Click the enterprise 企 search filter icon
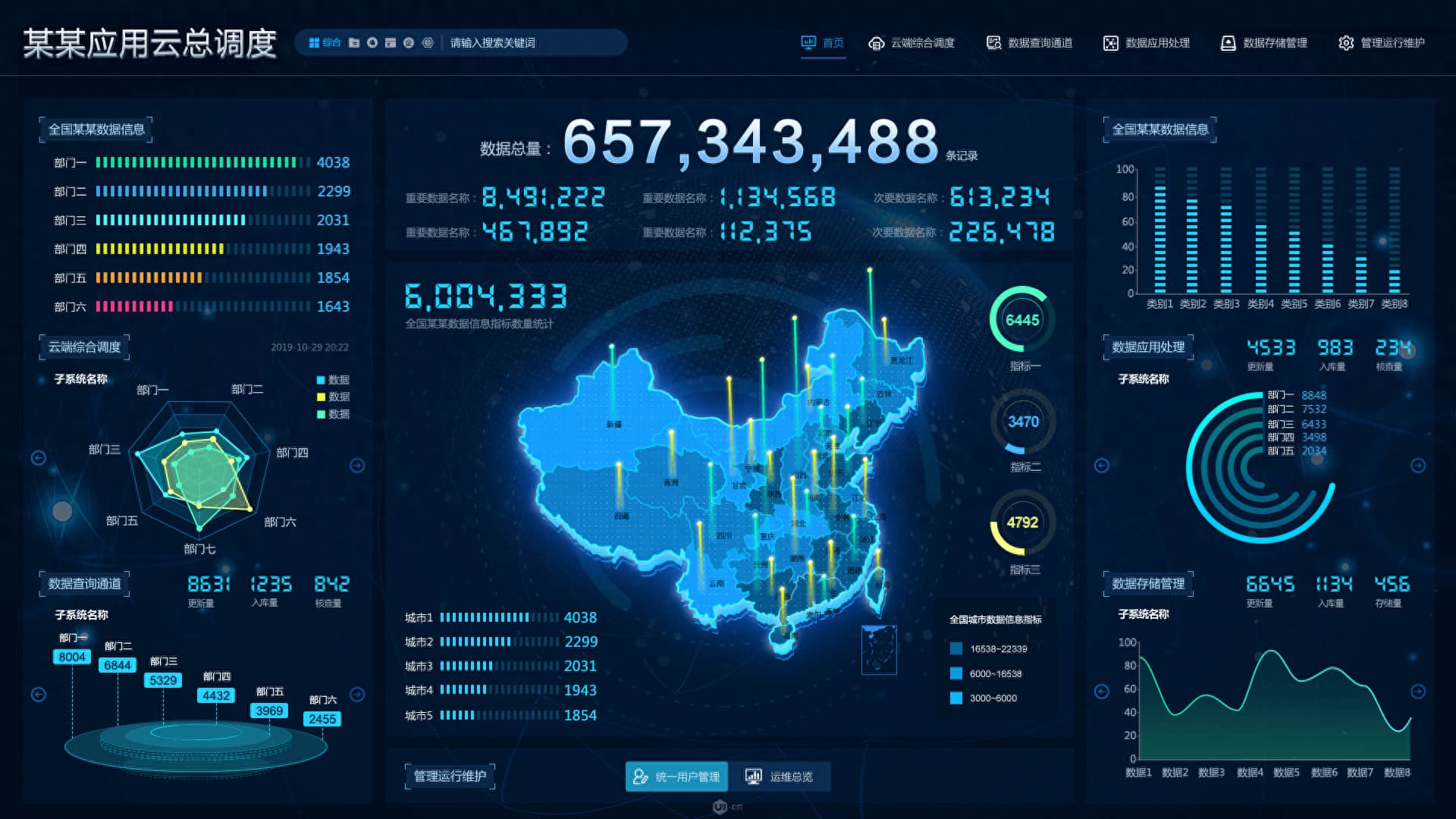This screenshot has height=819, width=1456. click(x=409, y=42)
